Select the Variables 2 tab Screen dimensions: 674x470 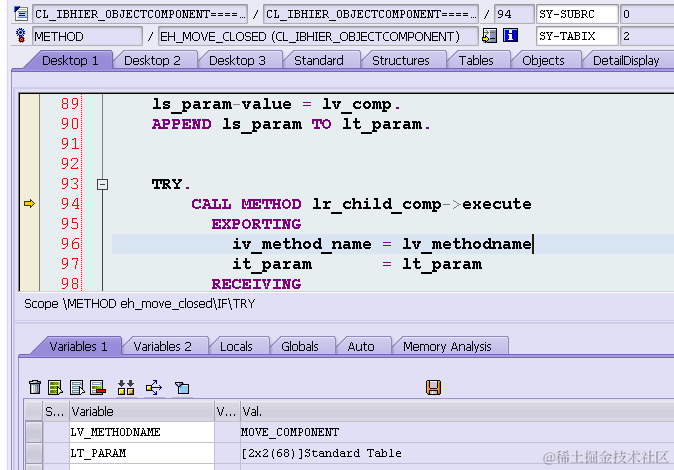(x=162, y=347)
